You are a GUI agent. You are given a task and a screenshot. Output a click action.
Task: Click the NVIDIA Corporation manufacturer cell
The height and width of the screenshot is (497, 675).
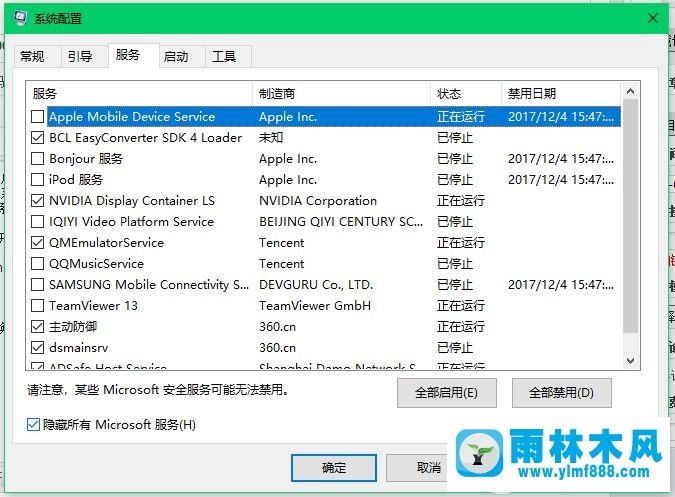[318, 201]
